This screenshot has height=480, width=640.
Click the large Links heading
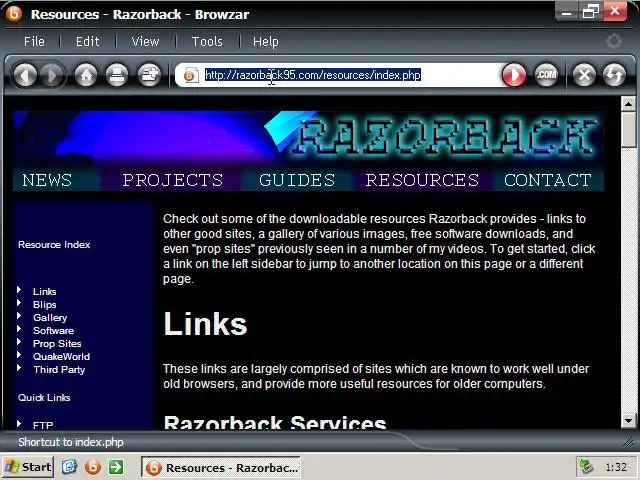pos(205,324)
